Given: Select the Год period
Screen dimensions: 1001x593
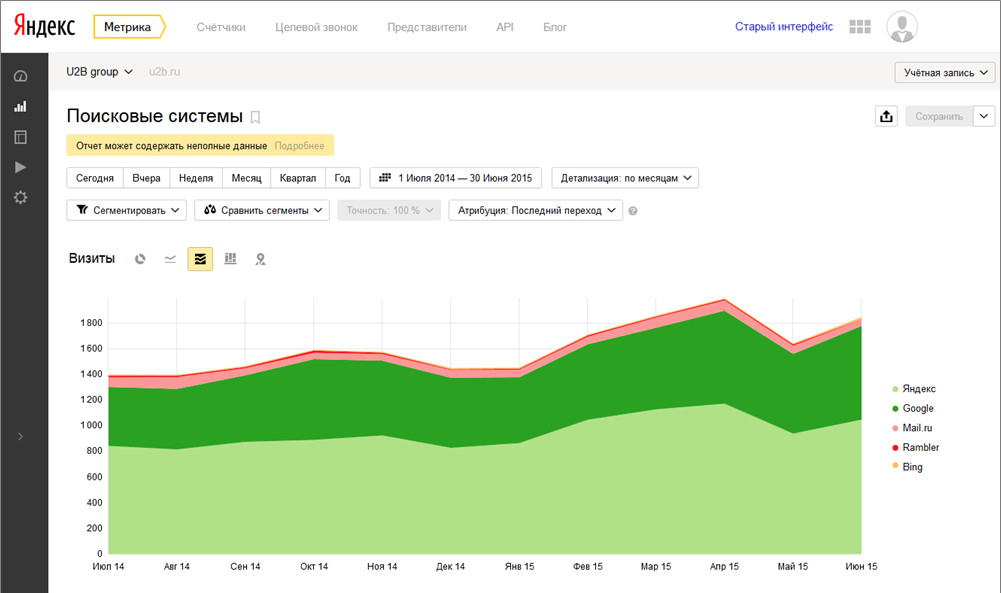Looking at the screenshot, I should tap(343, 178).
